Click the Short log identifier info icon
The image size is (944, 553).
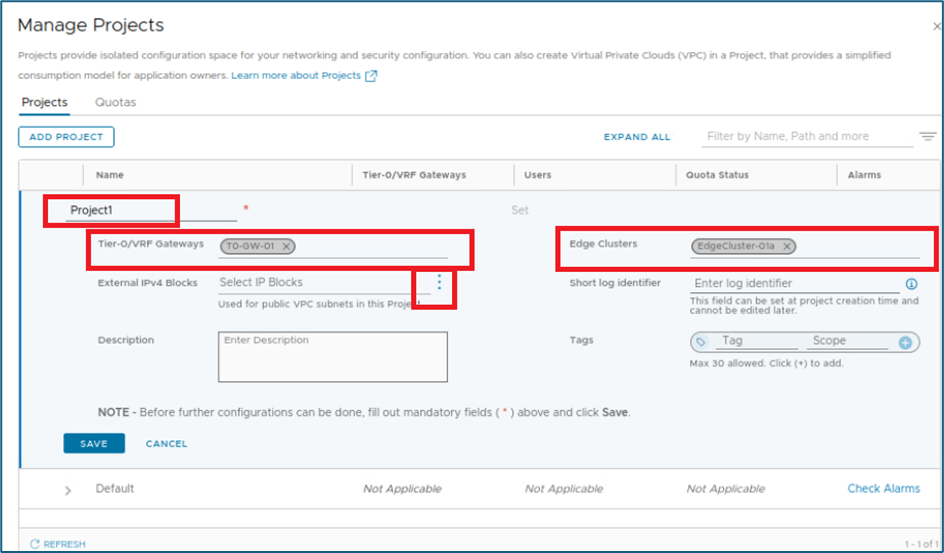coord(911,284)
